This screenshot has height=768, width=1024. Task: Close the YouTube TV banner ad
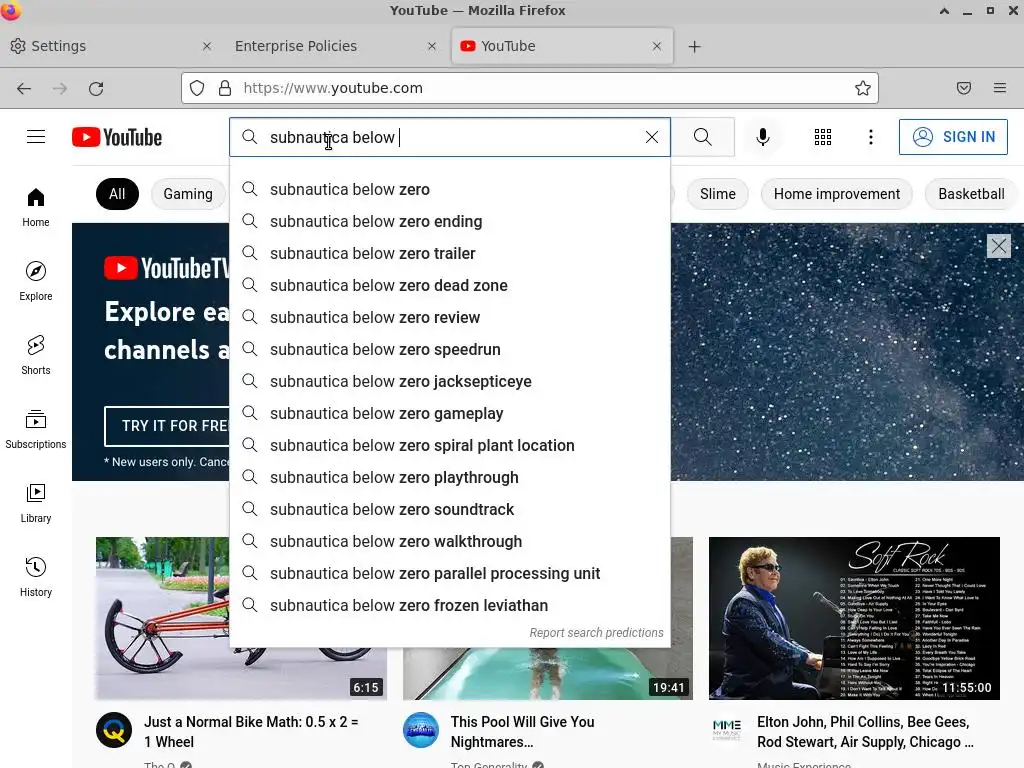point(999,246)
